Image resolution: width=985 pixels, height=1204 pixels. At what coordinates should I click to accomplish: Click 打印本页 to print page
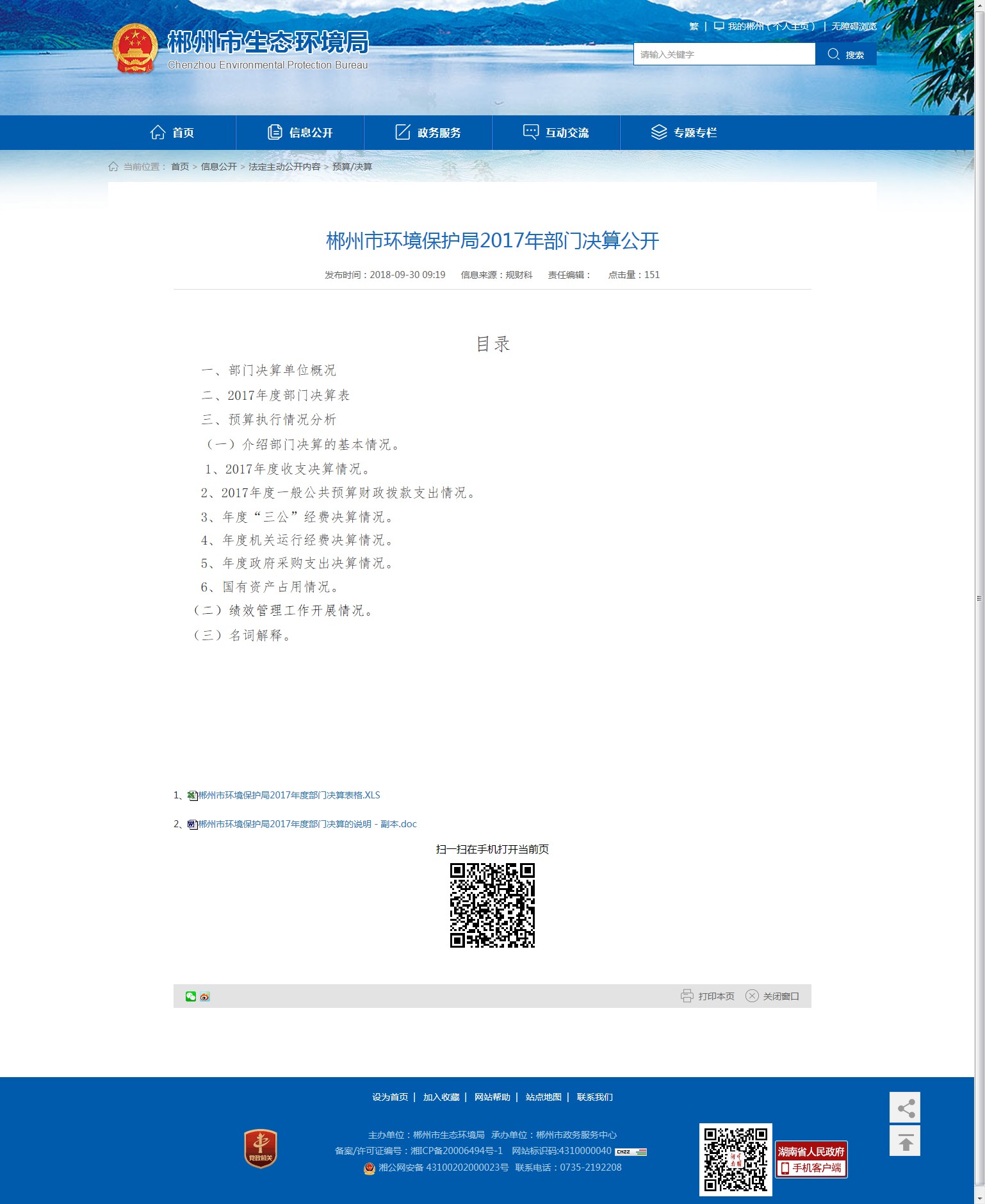(x=716, y=996)
